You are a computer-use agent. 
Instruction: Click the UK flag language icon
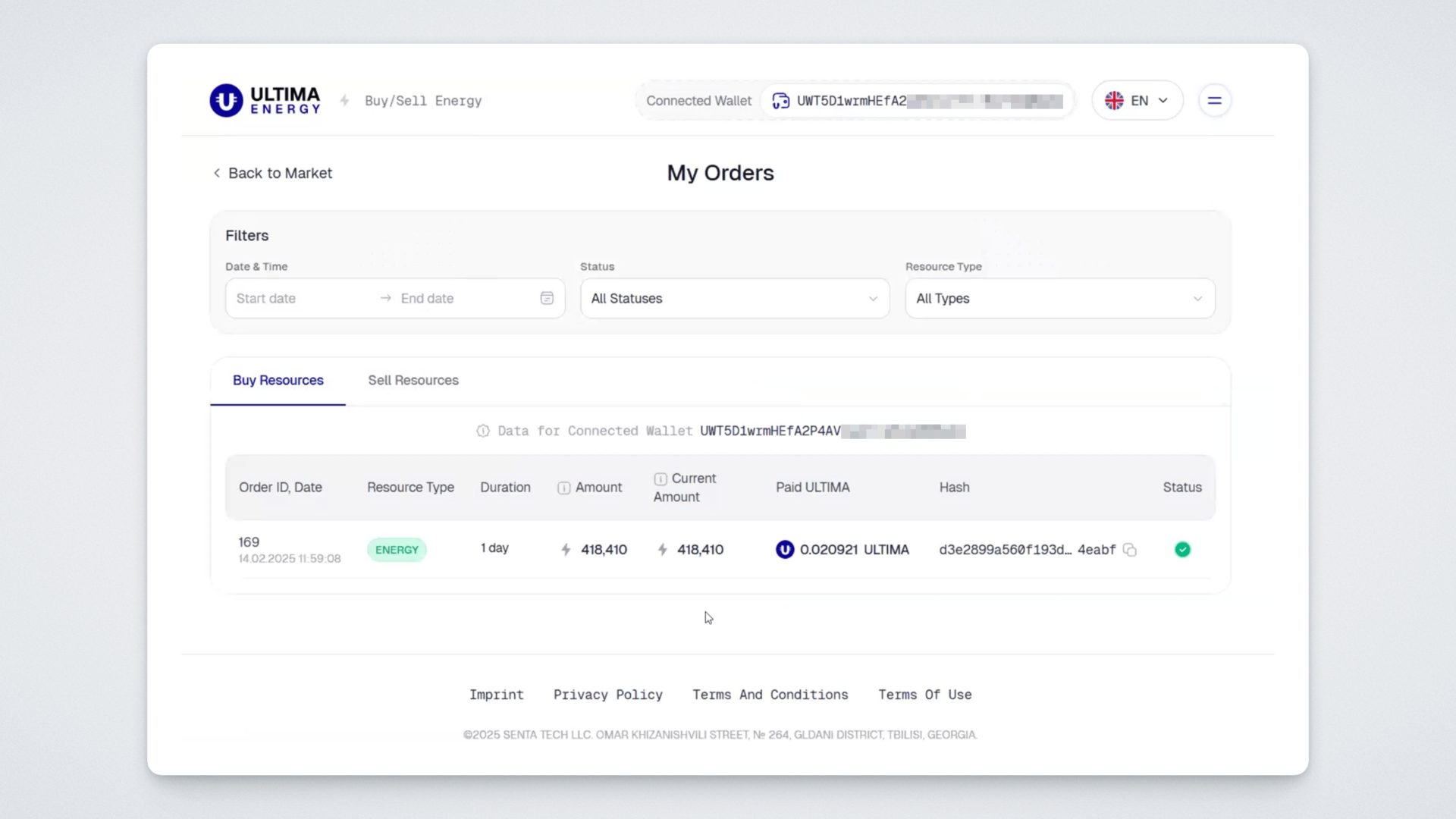pyautogui.click(x=1114, y=100)
